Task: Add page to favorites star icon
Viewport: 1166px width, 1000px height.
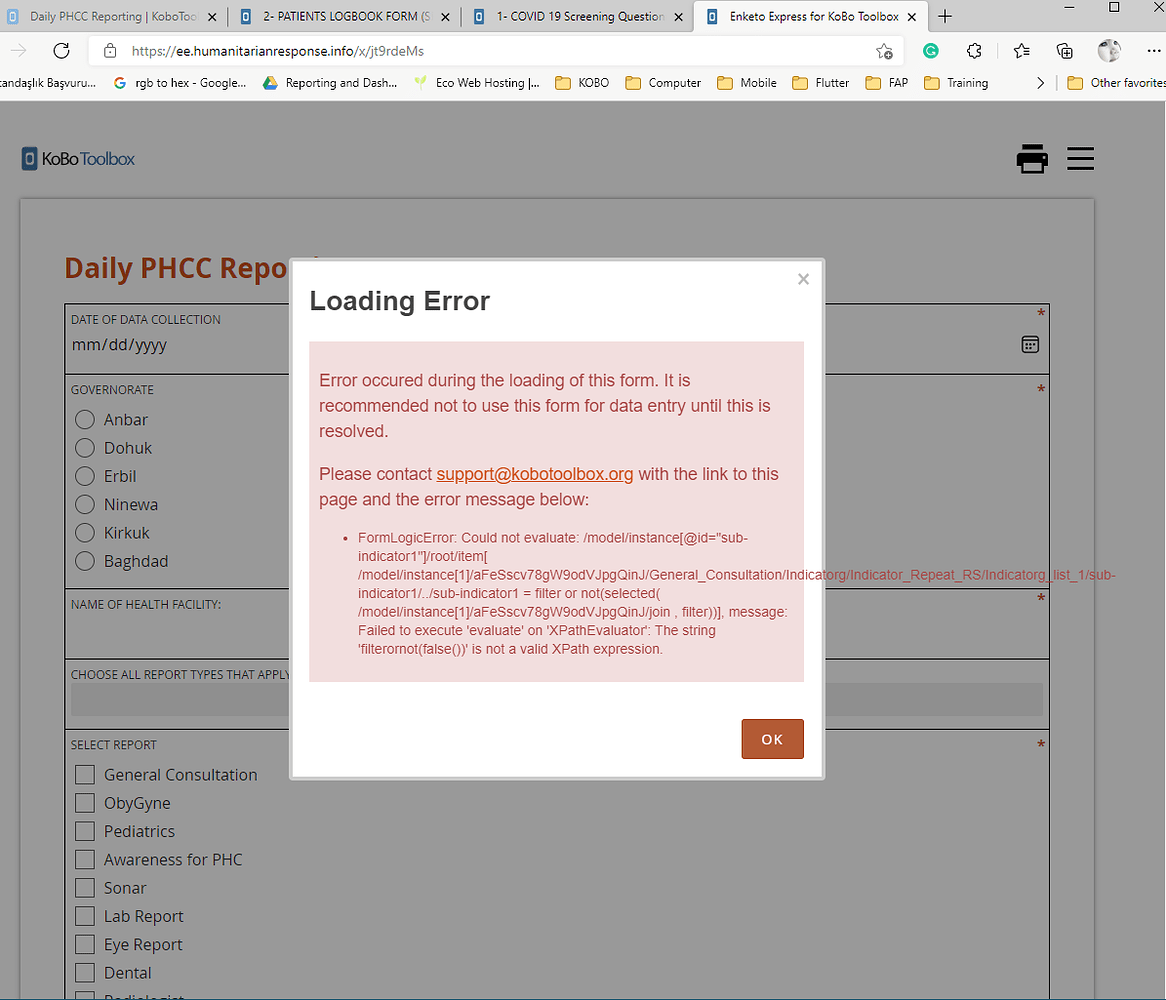Action: (884, 51)
